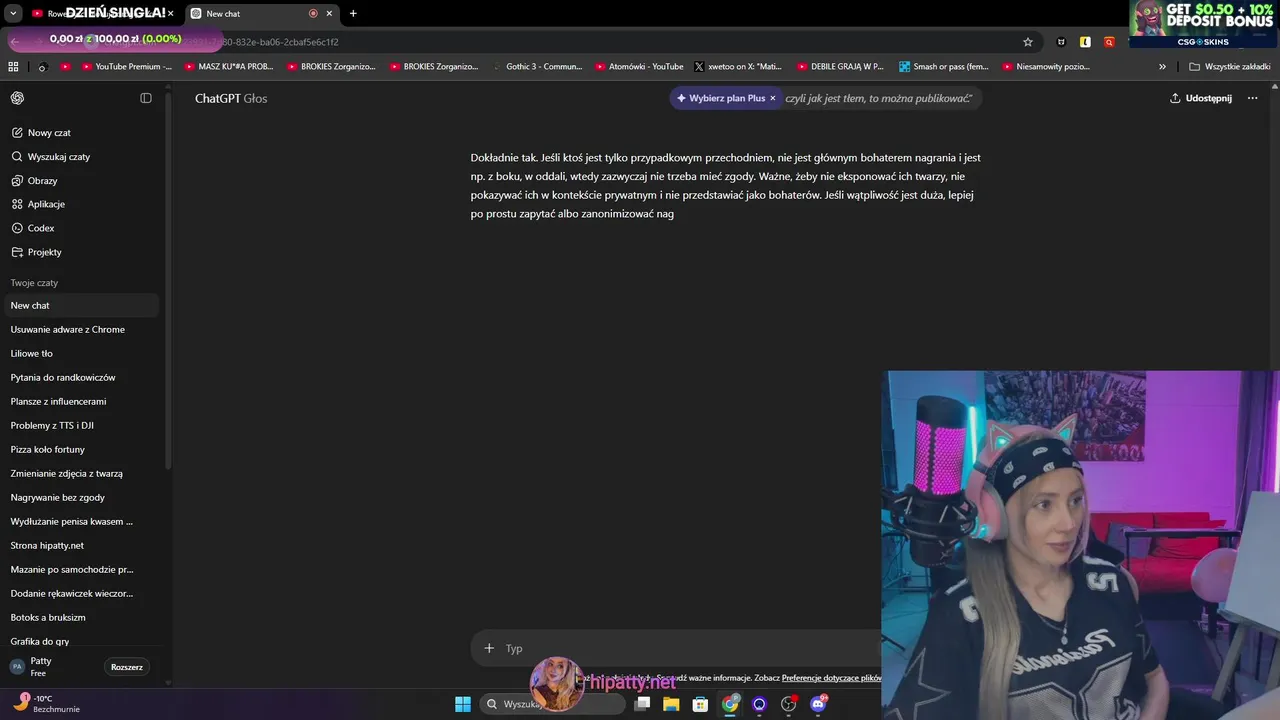Open the Smash or pass bookmark
This screenshot has height=720, width=1280.
pos(944,67)
